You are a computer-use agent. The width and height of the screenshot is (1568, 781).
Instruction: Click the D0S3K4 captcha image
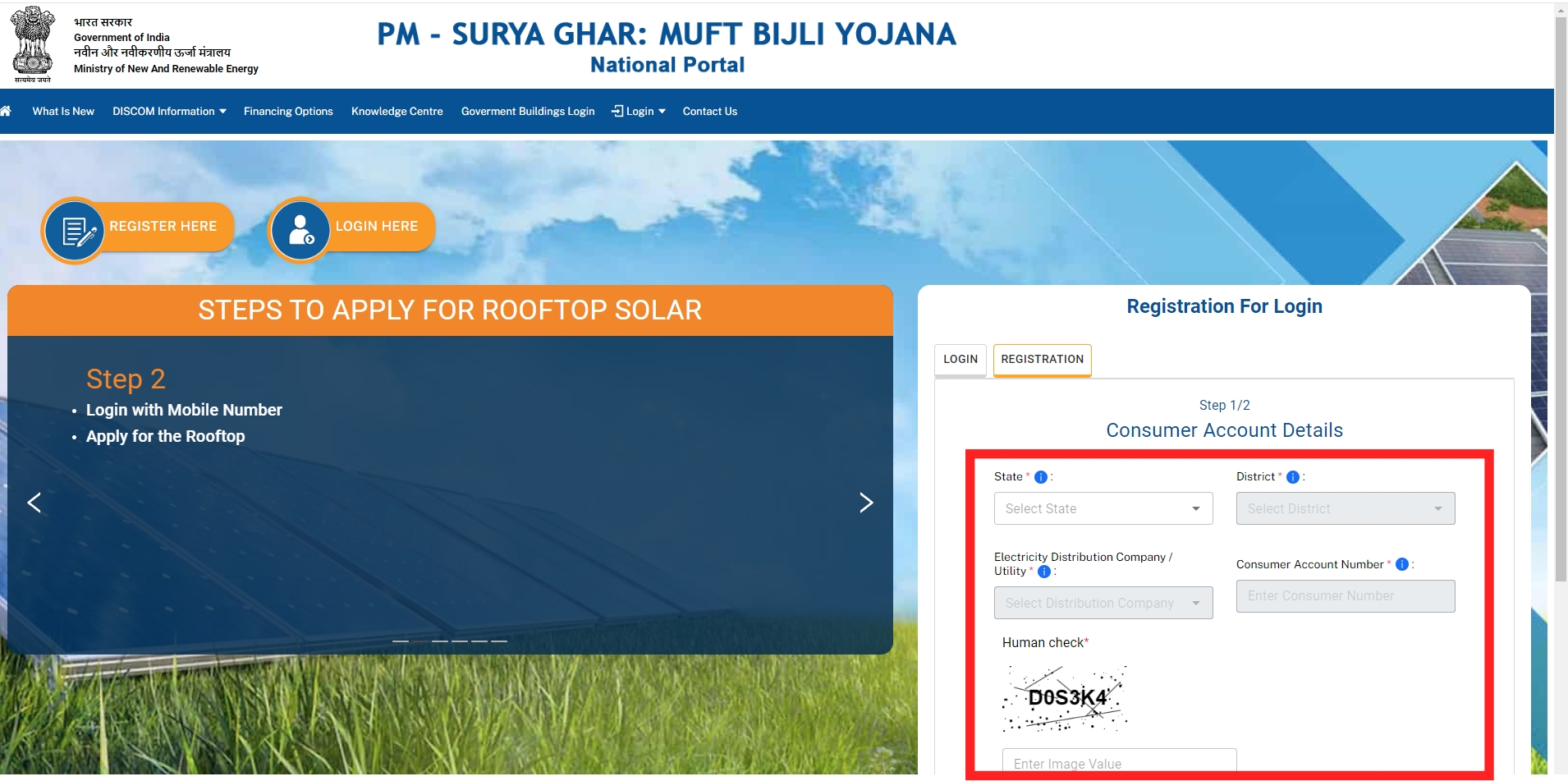pyautogui.click(x=1065, y=698)
